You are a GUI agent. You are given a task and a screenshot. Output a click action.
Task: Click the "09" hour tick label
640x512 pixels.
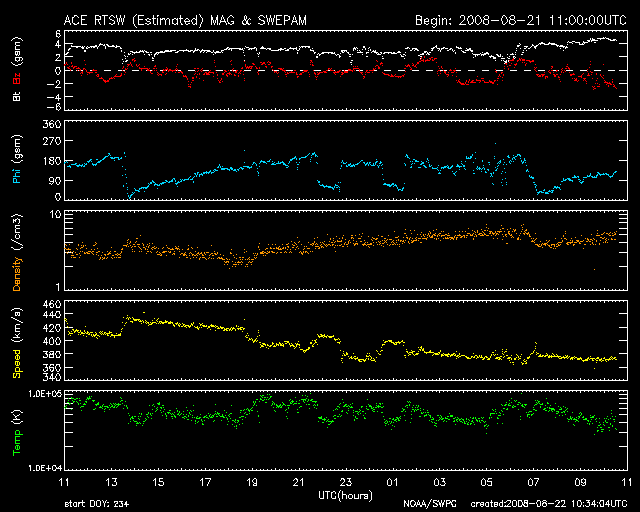(x=580, y=483)
